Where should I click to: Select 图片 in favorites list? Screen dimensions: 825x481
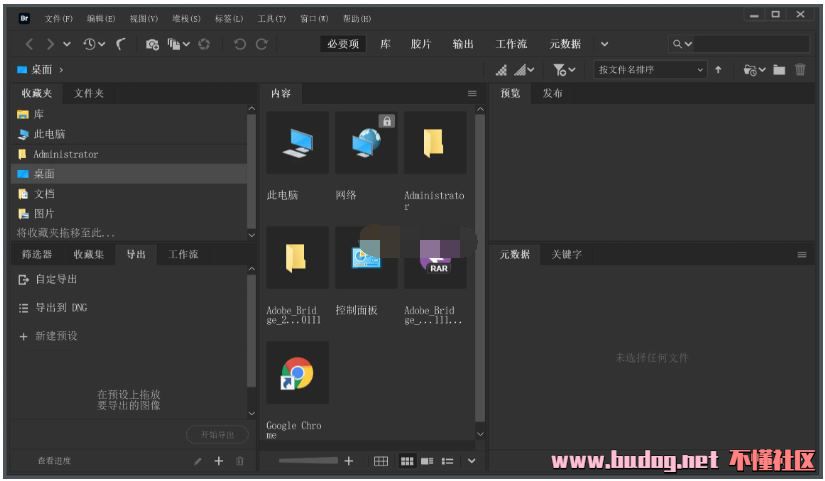point(129,214)
